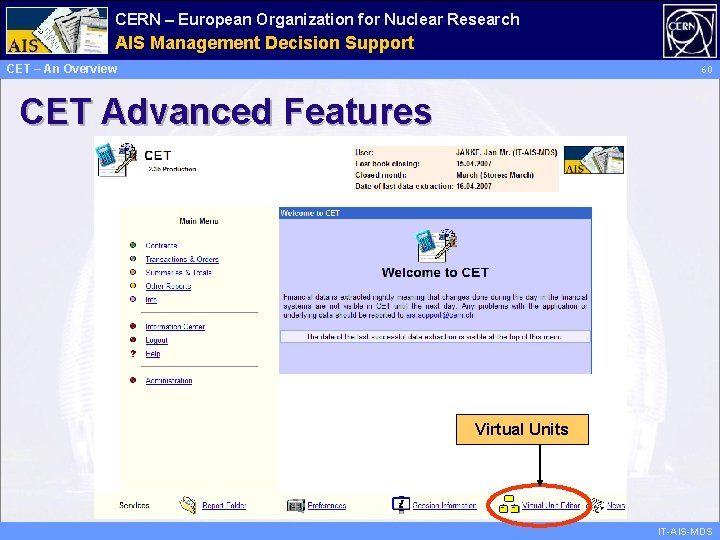Viewport: 720px width, 540px height.
Task: Click the ais.support@cern.ch email link
Action: (x=439, y=315)
